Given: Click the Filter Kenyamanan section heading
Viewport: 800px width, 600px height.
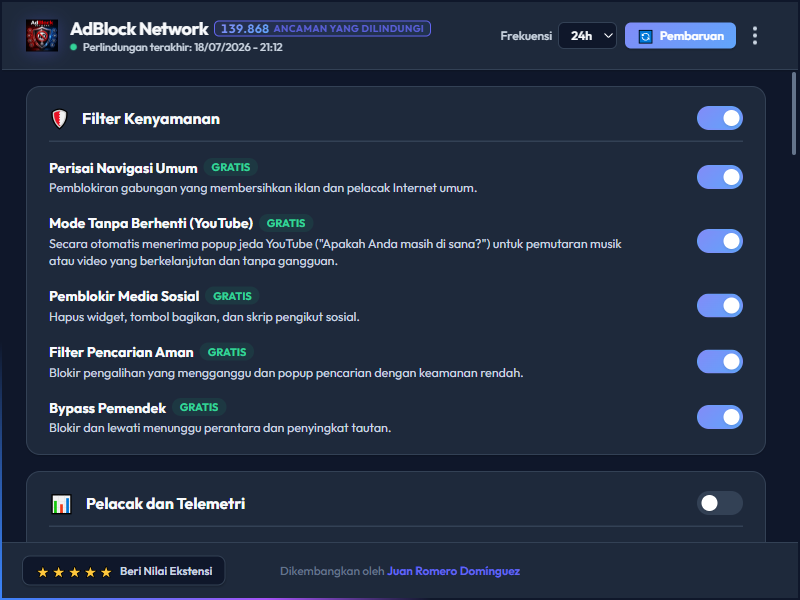Looking at the screenshot, I should coord(151,119).
